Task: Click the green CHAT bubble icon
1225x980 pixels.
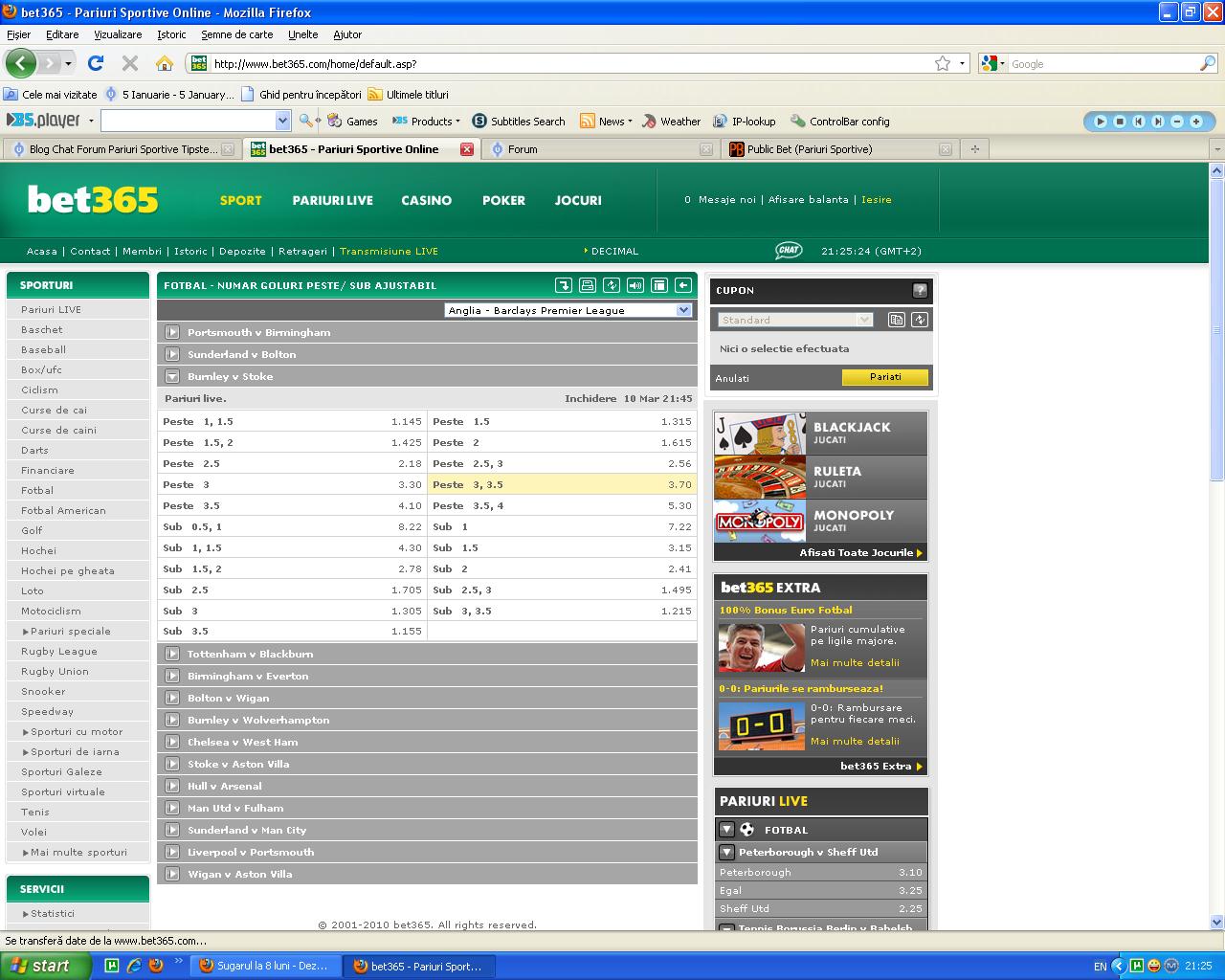Action: click(789, 251)
